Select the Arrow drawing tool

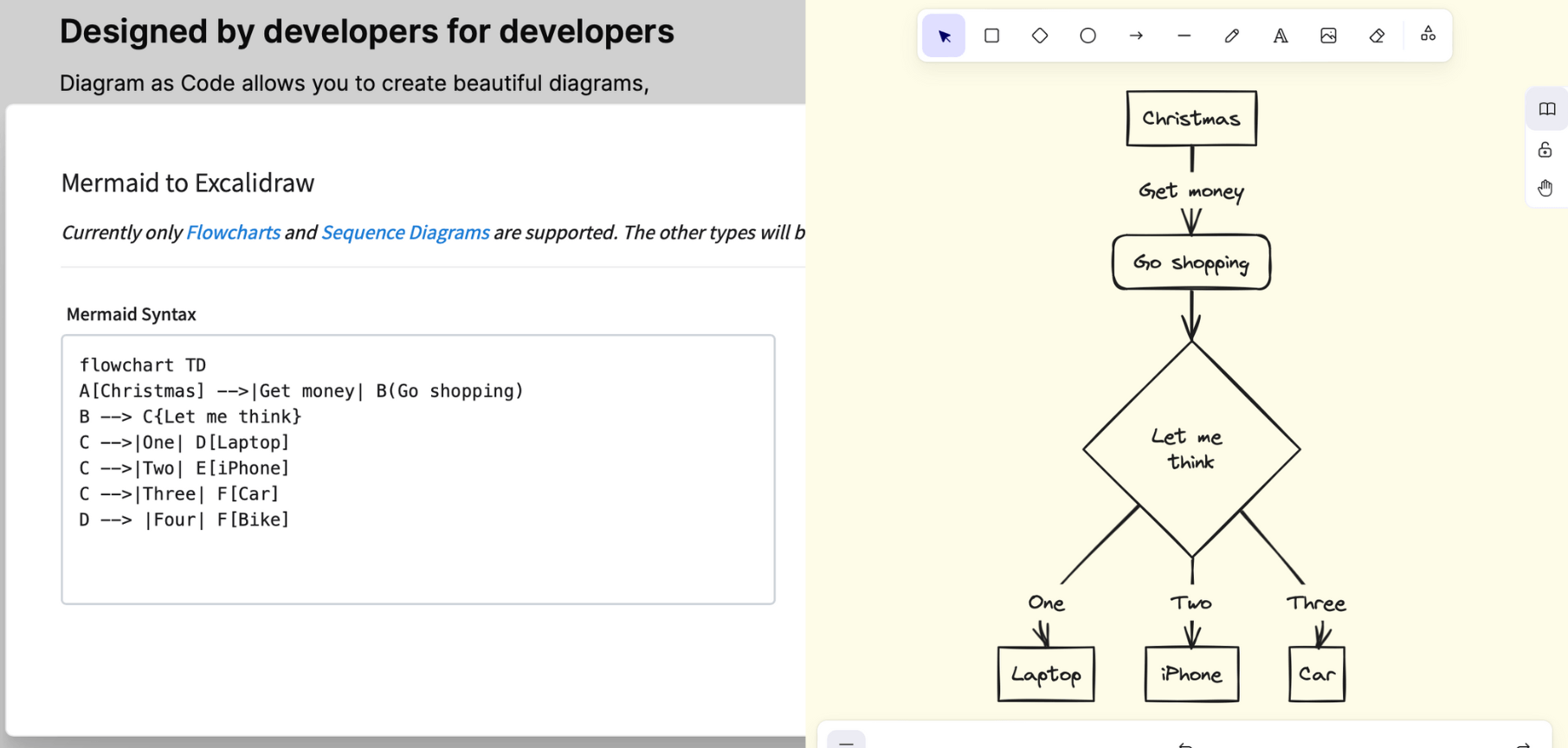1136,36
